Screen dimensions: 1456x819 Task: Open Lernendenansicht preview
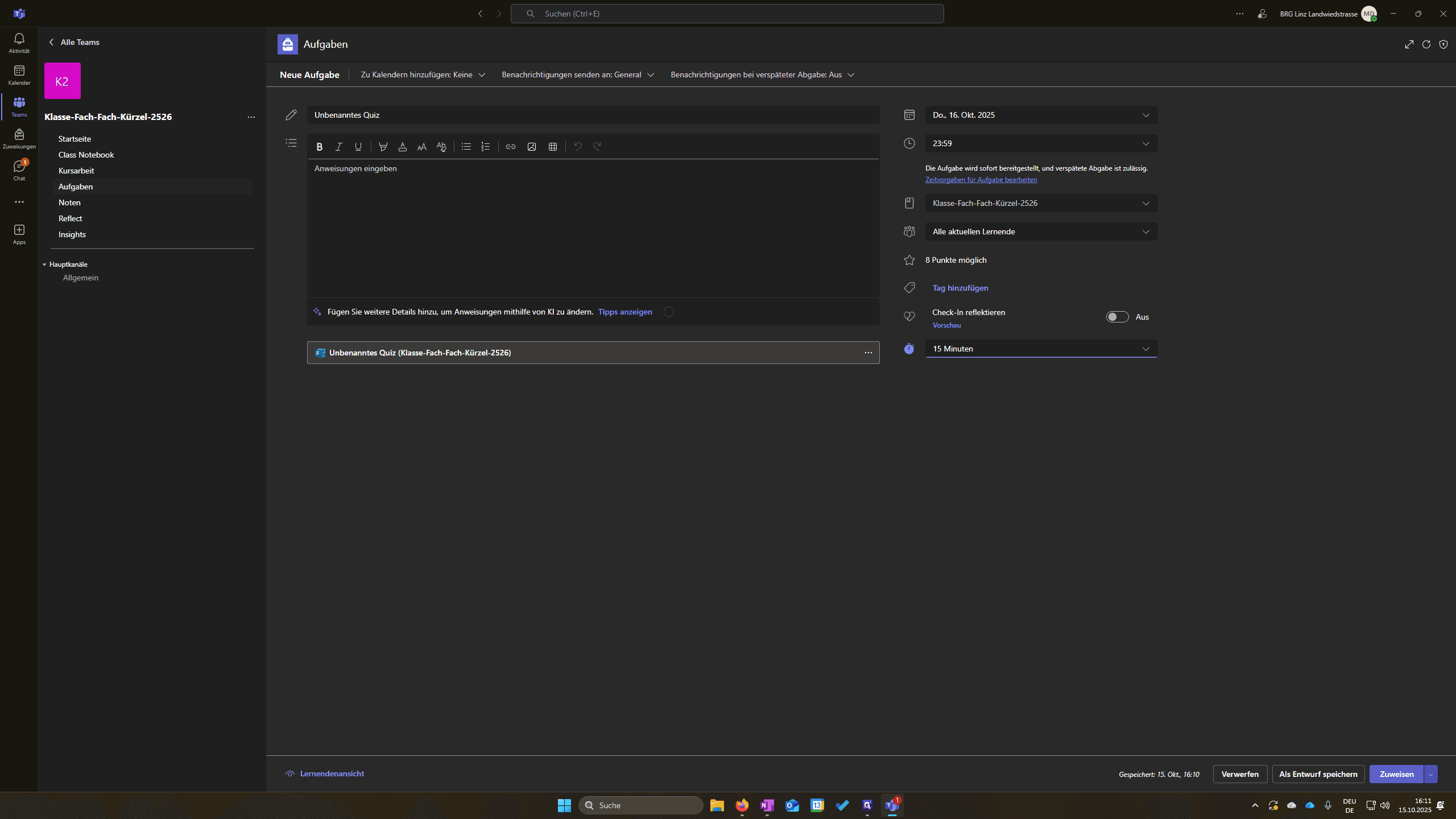click(325, 773)
